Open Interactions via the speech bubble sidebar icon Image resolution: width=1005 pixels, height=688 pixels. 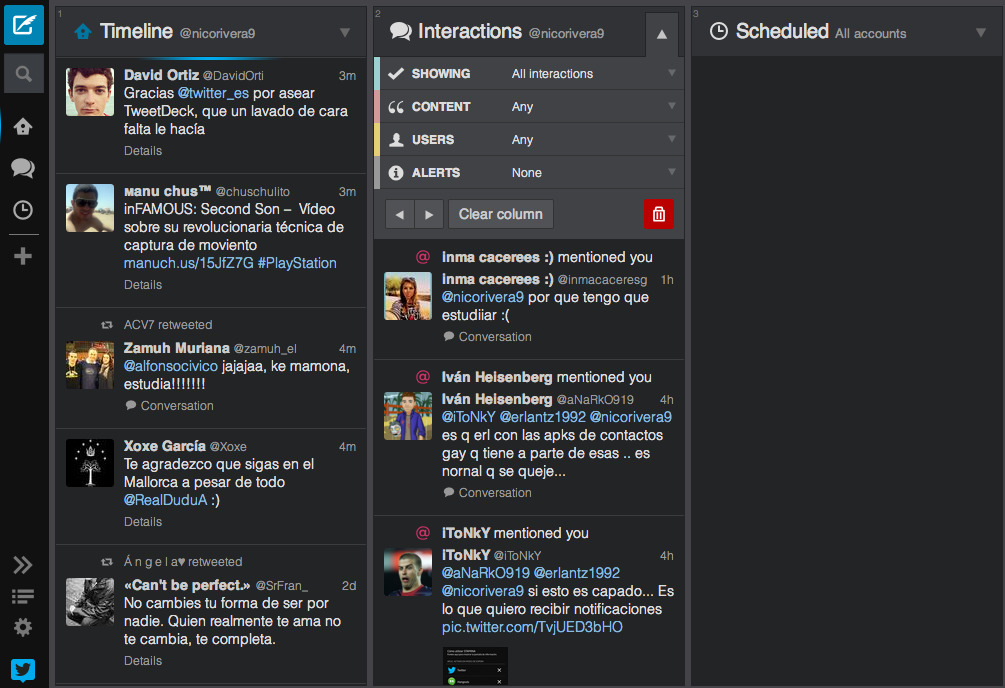(x=22, y=168)
